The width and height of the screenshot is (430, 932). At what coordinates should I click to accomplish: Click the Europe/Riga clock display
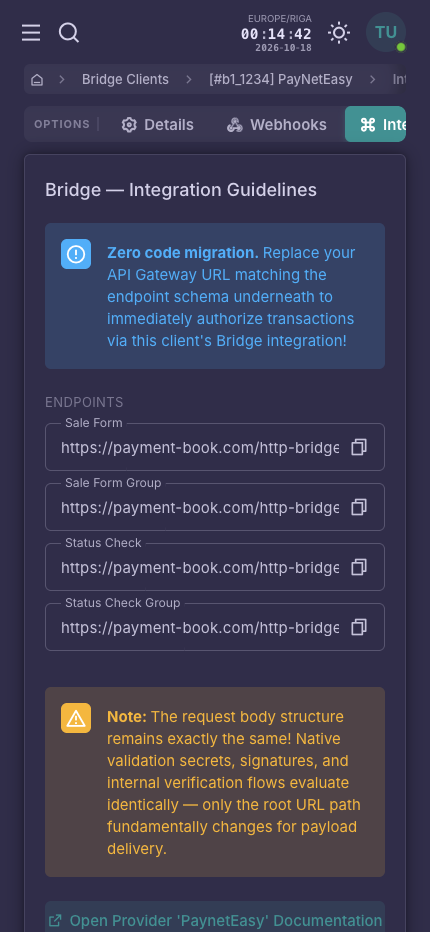pyautogui.click(x=277, y=33)
